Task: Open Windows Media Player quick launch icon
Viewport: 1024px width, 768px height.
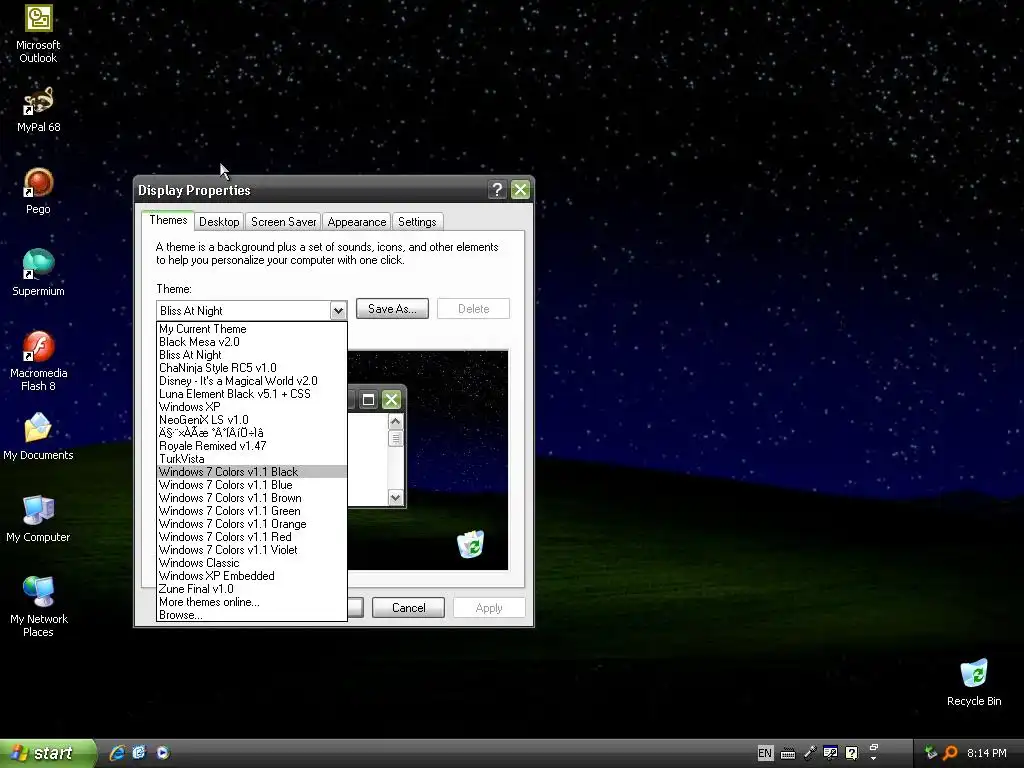Action: pyautogui.click(x=163, y=753)
